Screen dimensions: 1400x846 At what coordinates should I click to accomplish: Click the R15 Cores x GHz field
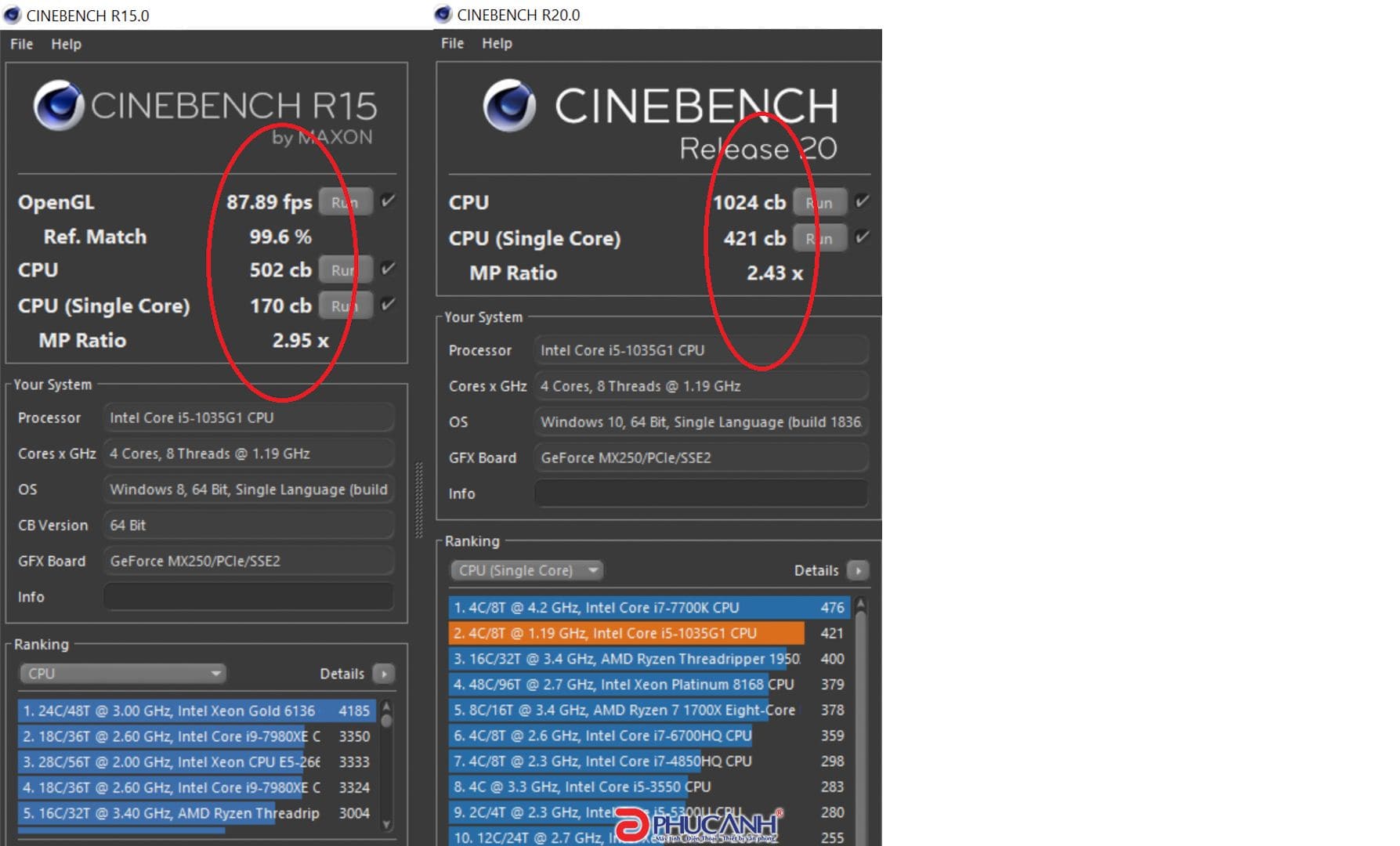(x=248, y=454)
